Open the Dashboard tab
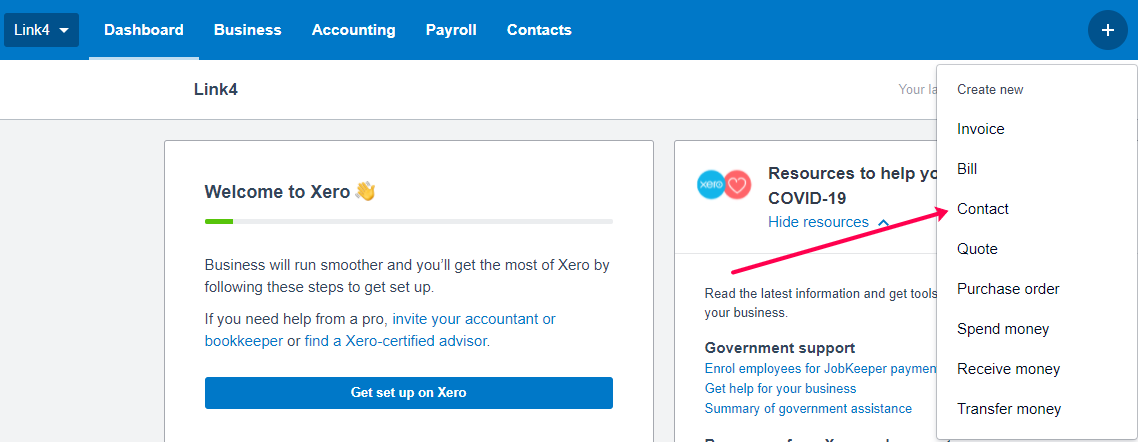This screenshot has width=1138, height=442. point(144,30)
